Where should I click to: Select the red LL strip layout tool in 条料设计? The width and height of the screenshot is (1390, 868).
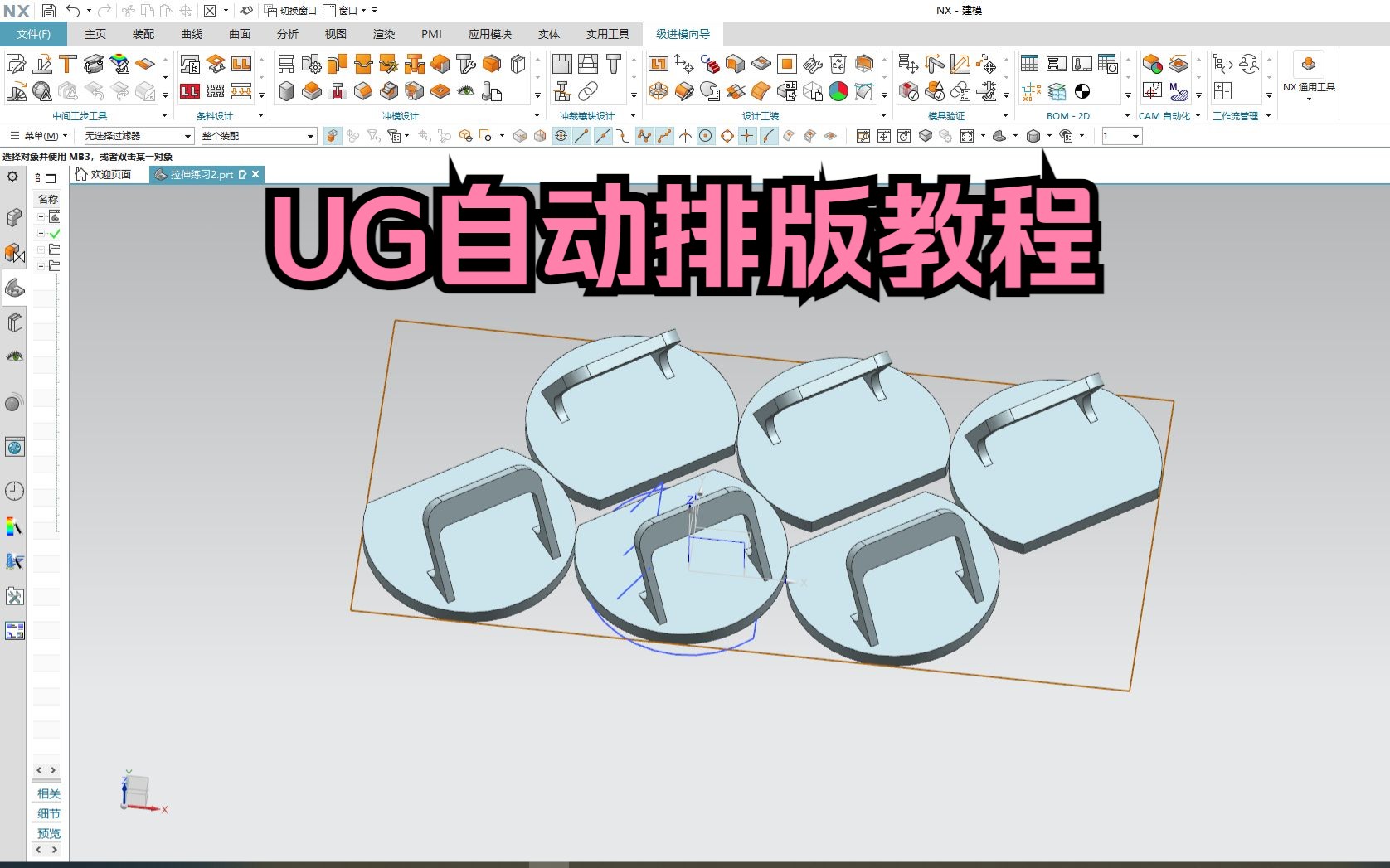click(x=189, y=91)
